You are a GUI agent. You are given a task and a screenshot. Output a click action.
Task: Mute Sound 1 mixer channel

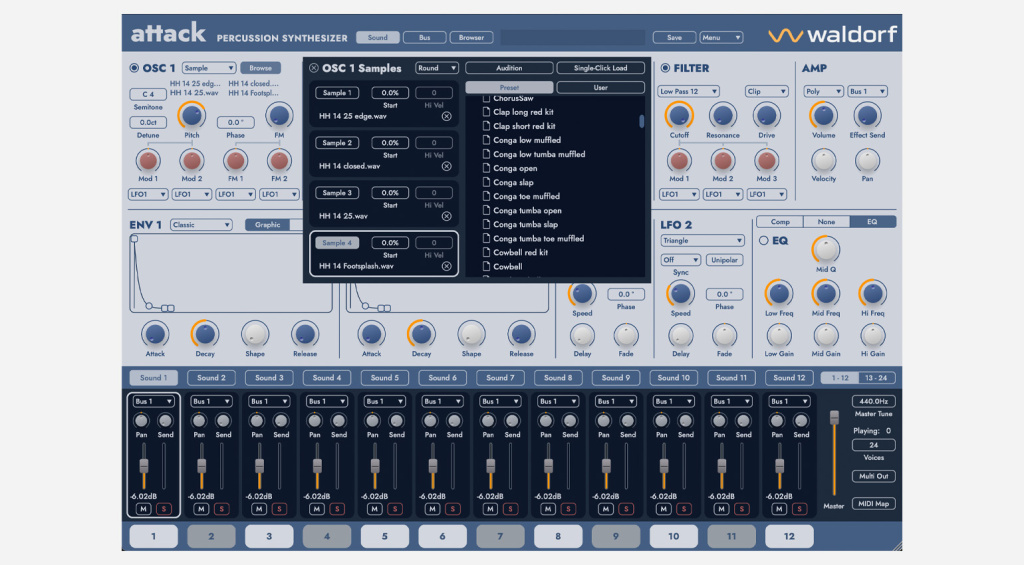144,509
